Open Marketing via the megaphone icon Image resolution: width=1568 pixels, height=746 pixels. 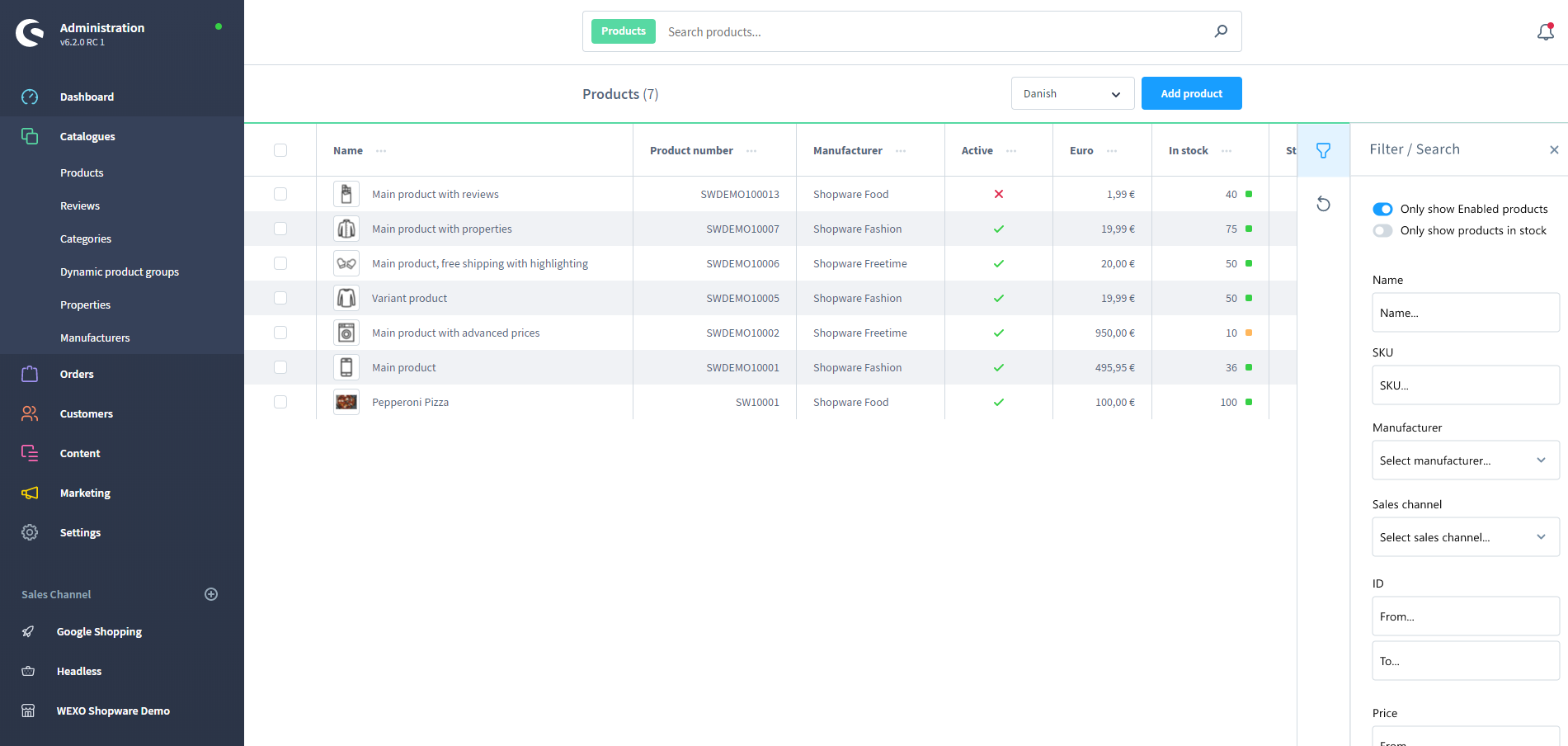pos(30,493)
